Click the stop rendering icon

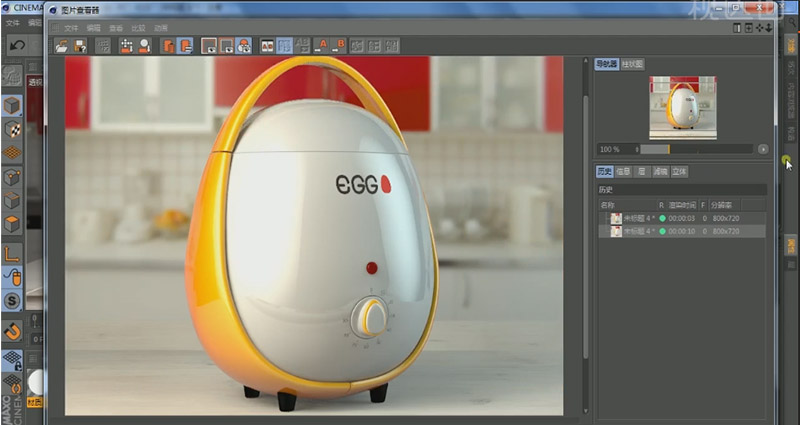point(103,46)
